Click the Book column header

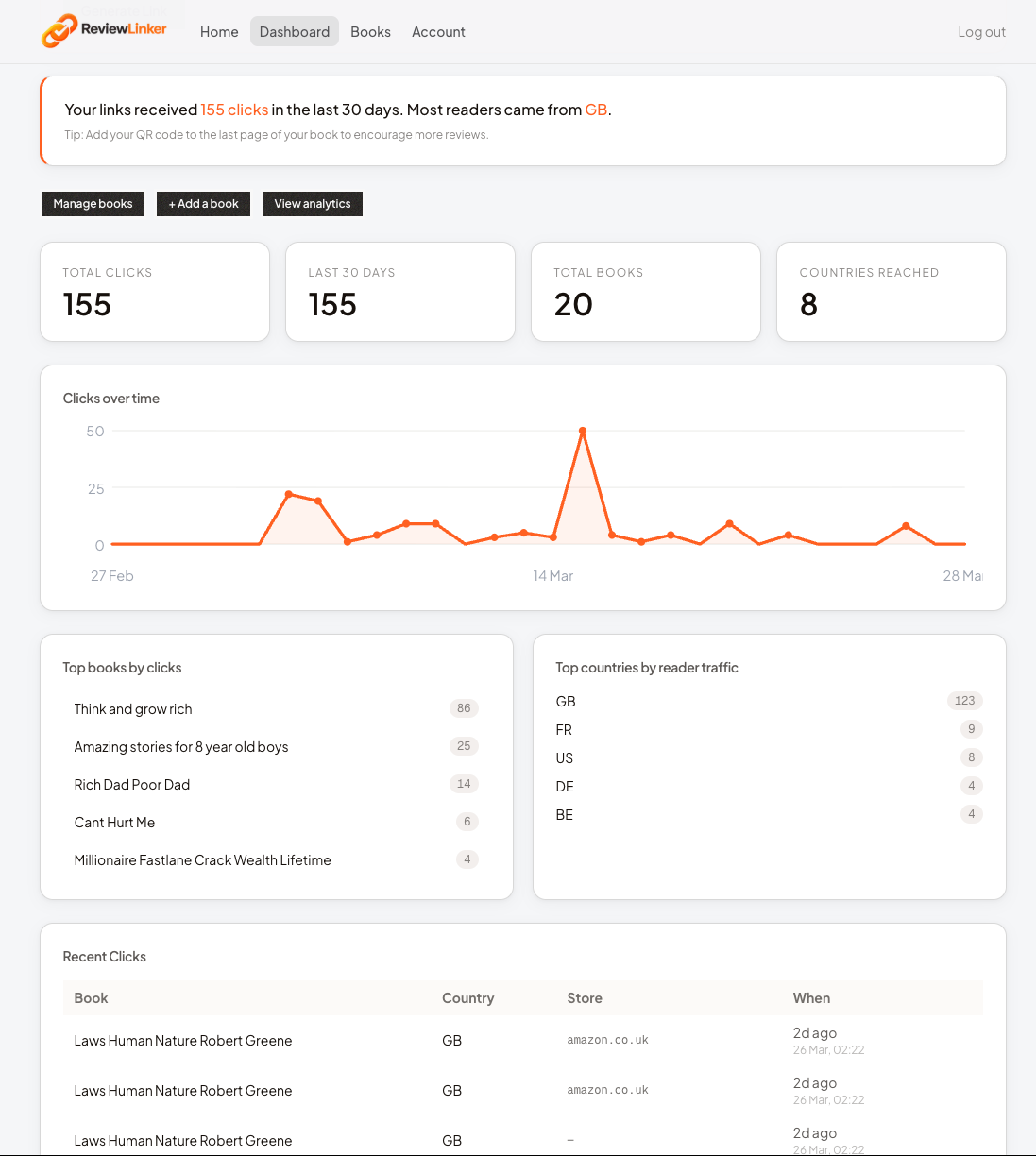[x=91, y=998]
